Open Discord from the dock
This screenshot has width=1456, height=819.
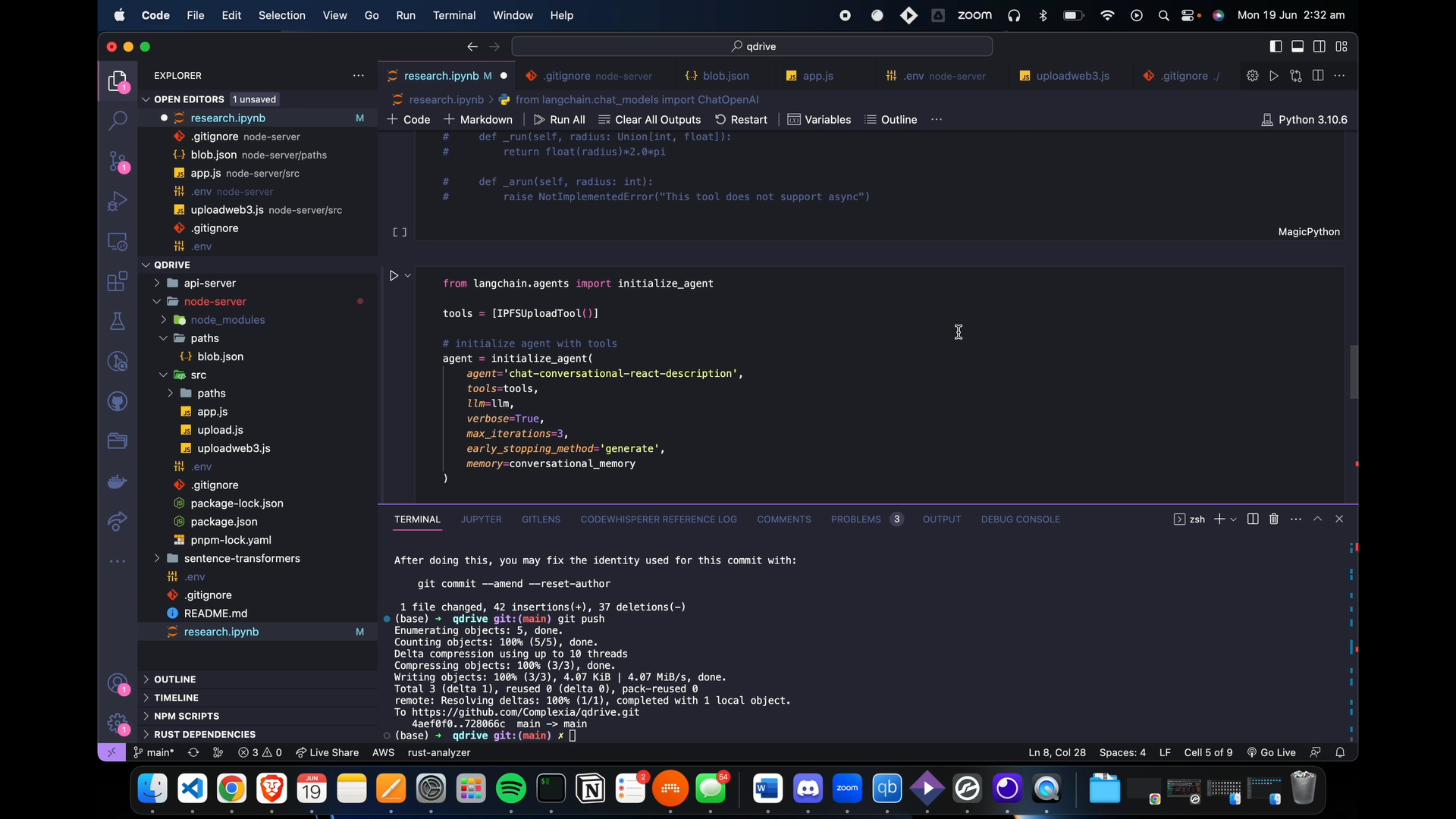[x=808, y=789]
